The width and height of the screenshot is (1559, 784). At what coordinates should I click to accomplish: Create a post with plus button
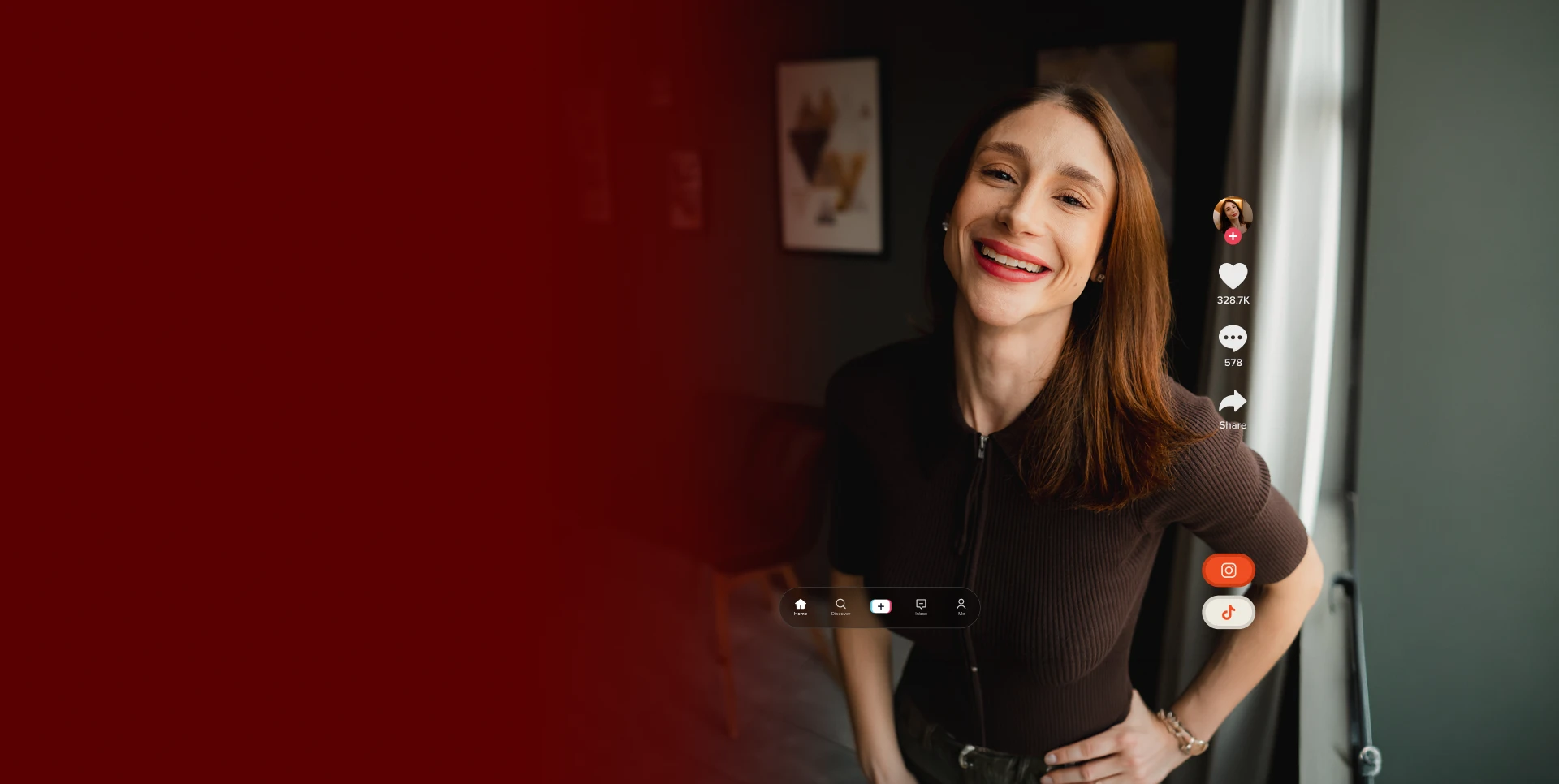pos(881,606)
